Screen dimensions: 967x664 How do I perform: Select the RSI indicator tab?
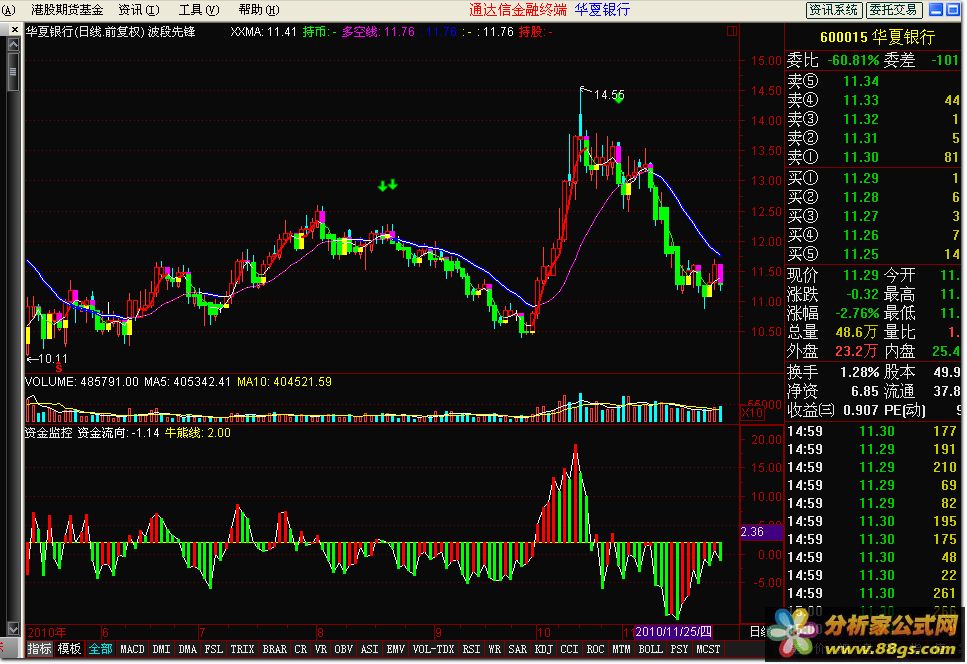click(471, 649)
